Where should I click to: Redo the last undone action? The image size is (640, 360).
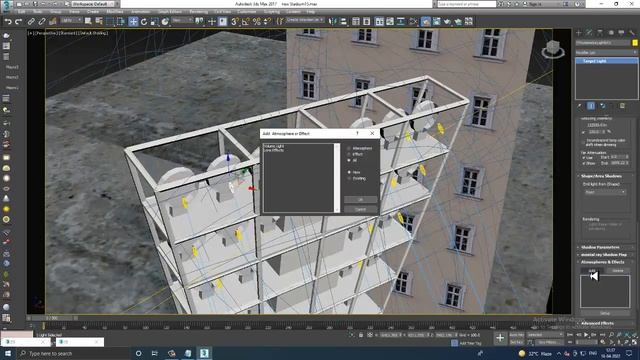click(x=18, y=21)
